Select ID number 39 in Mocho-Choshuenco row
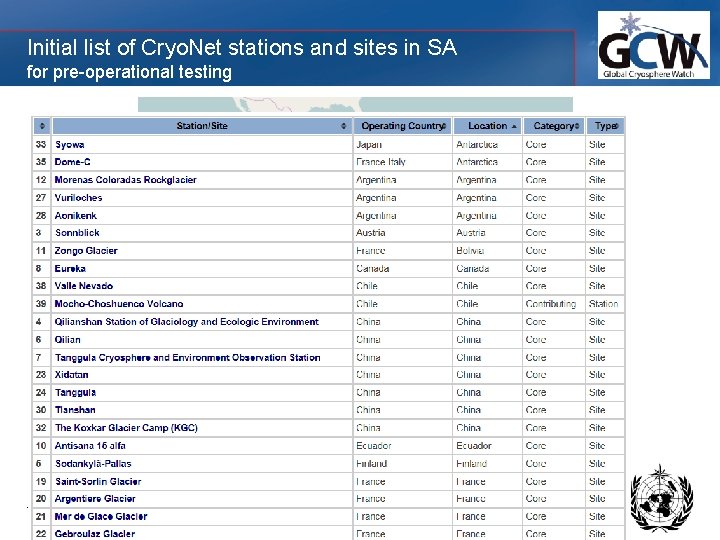The width and height of the screenshot is (720, 540). [x=41, y=304]
